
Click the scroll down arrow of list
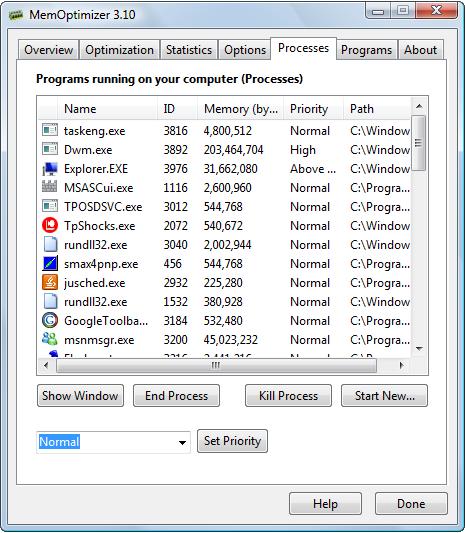click(419, 349)
